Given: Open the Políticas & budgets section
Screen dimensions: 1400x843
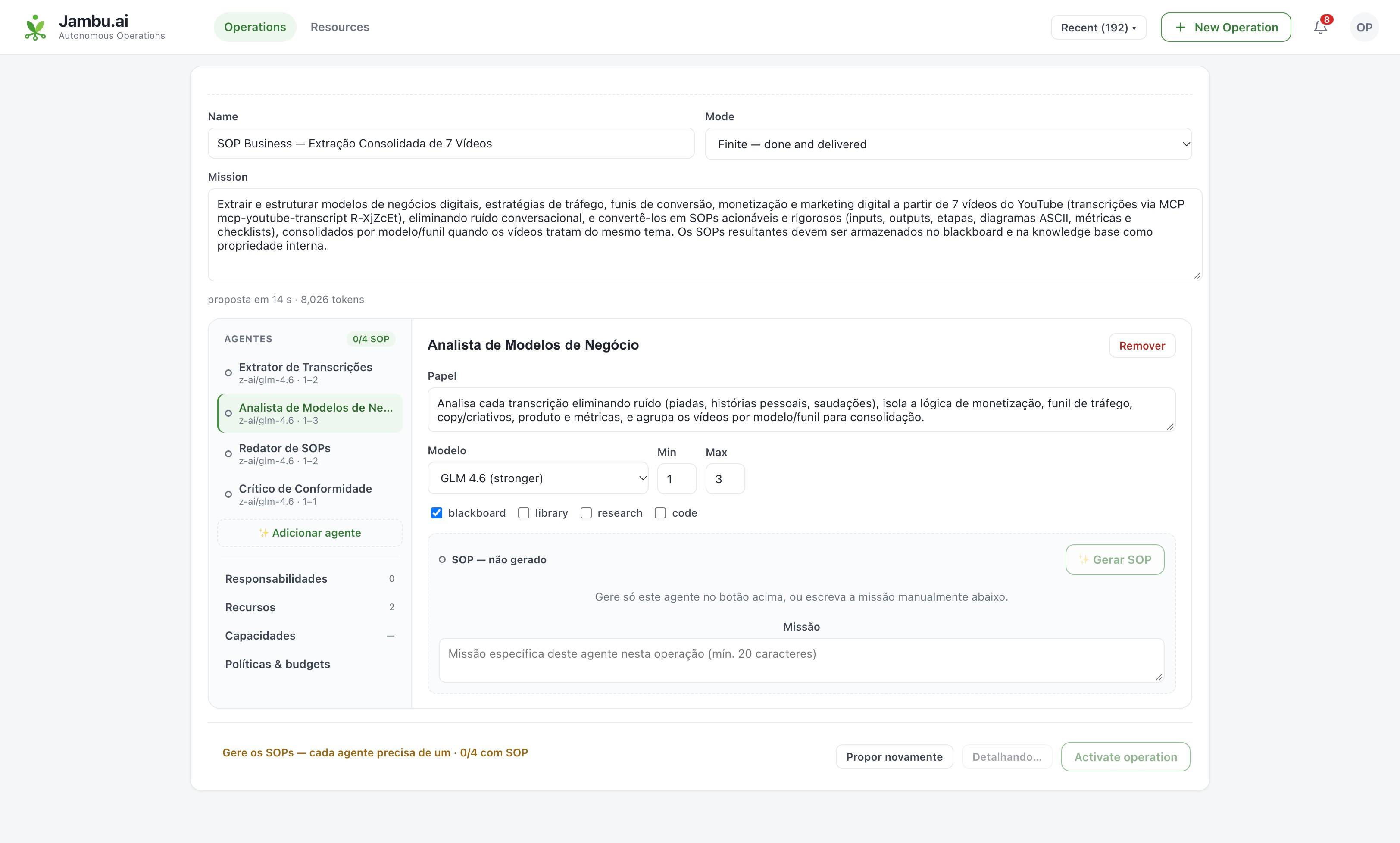Looking at the screenshot, I should click(x=309, y=664).
